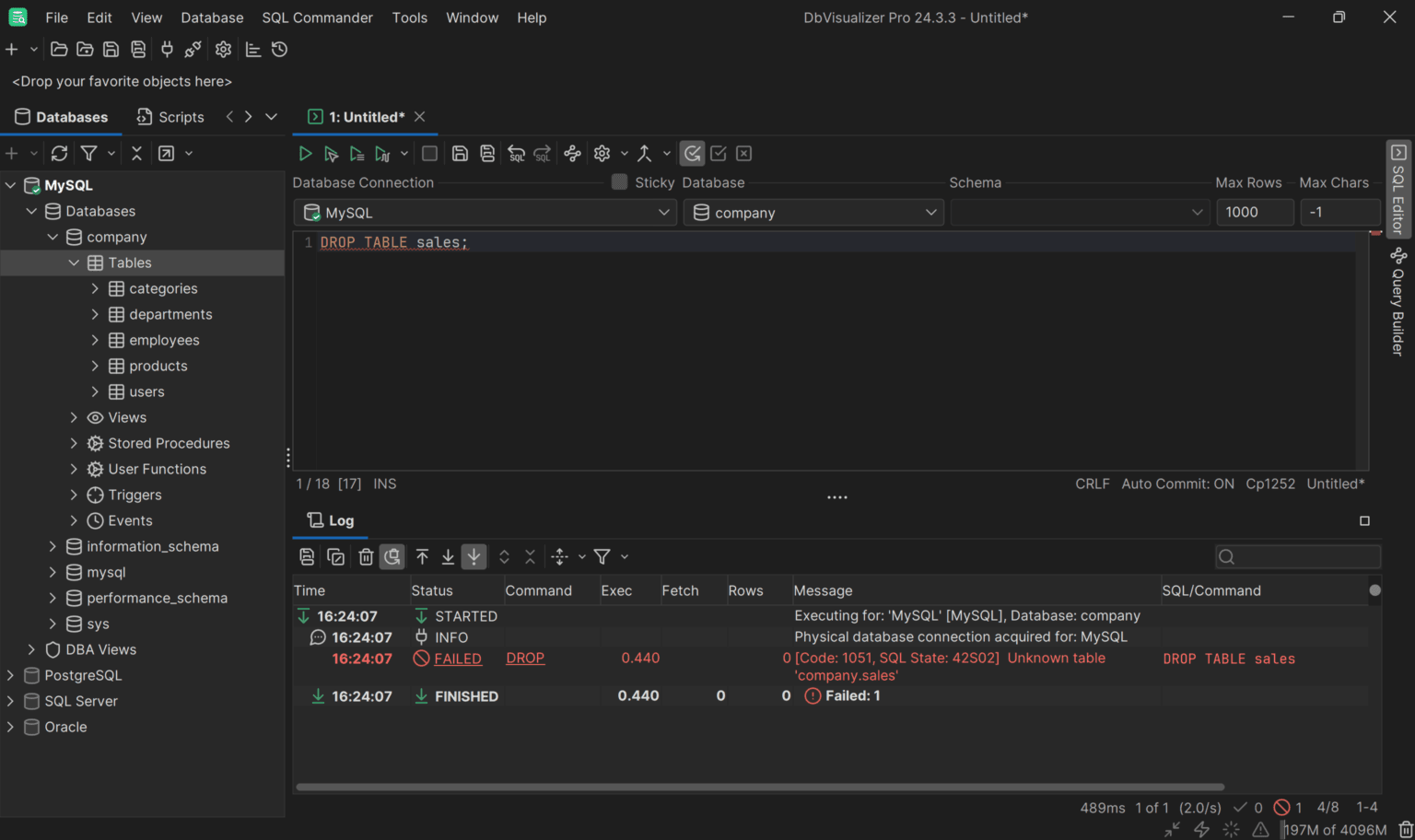Switch to the Scripts tab
Viewport: 1415px width, 840px height.
(x=170, y=117)
